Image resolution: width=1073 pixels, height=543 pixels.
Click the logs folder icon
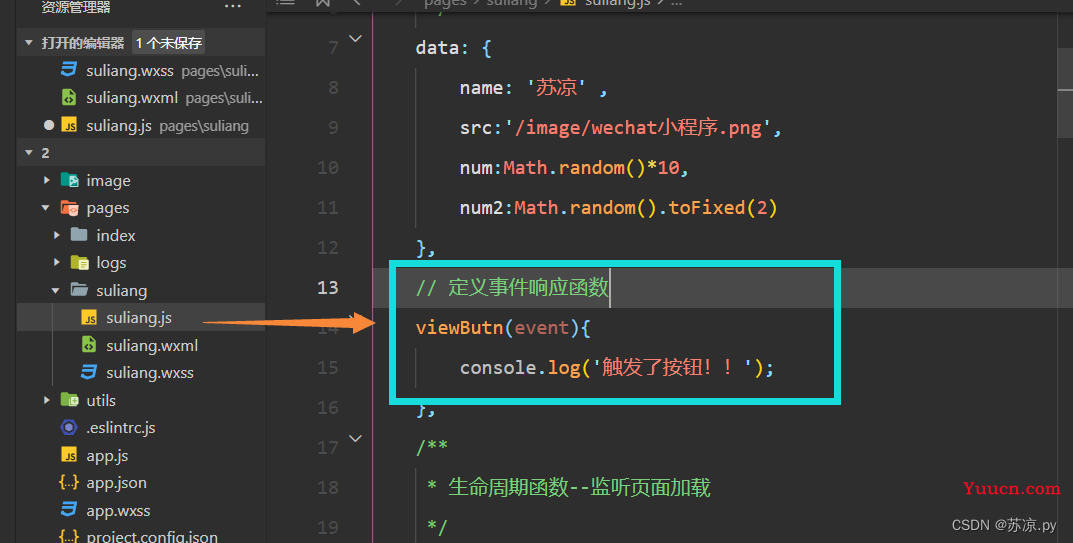click(x=79, y=262)
